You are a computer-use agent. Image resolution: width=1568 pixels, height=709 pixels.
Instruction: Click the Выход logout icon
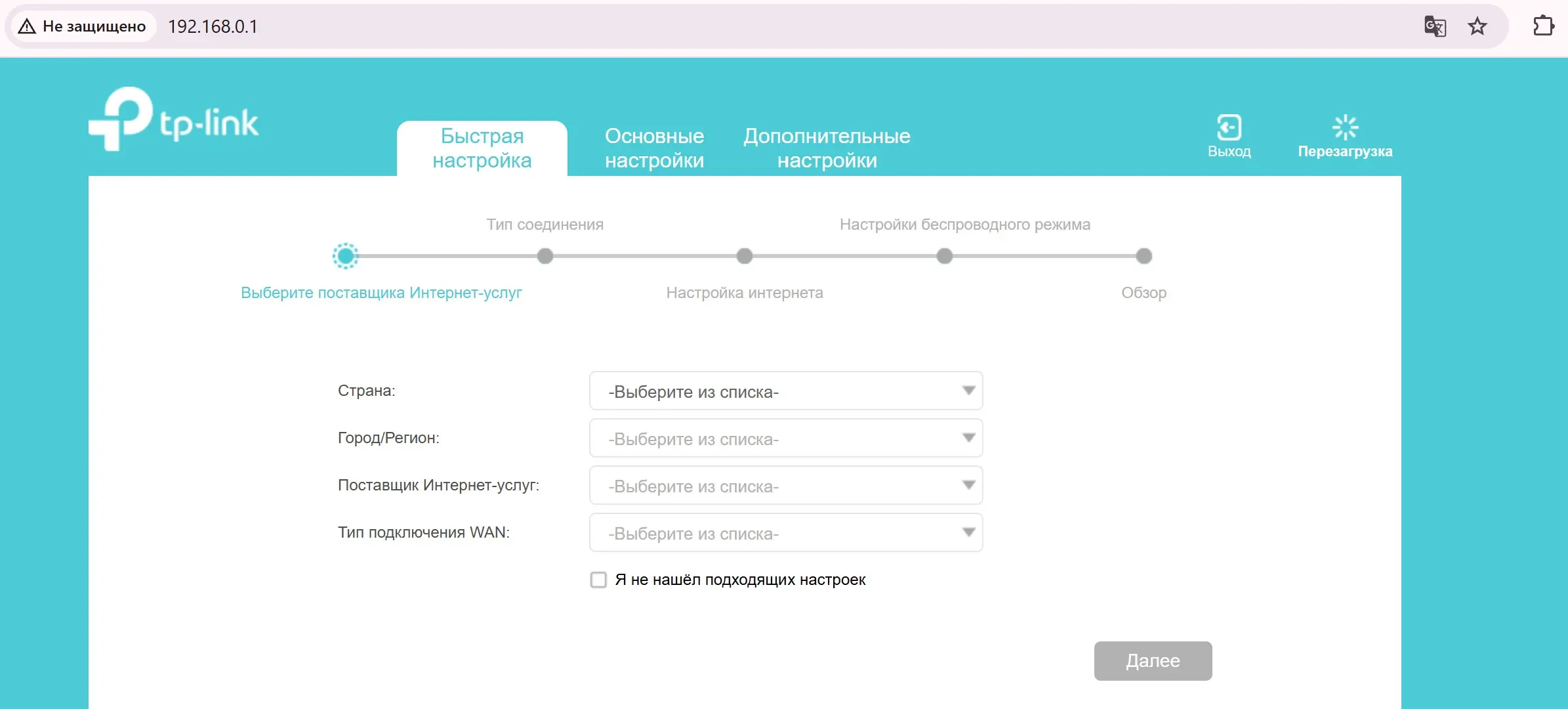(x=1229, y=127)
